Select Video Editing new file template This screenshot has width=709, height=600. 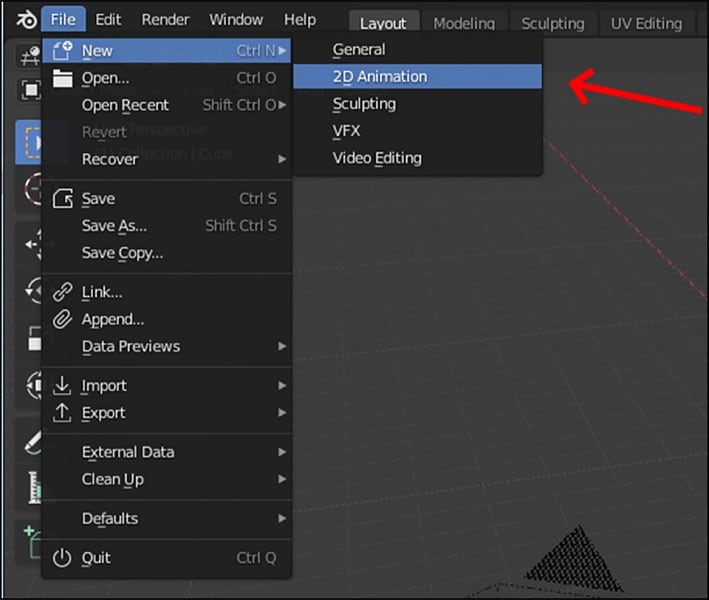[417, 158]
